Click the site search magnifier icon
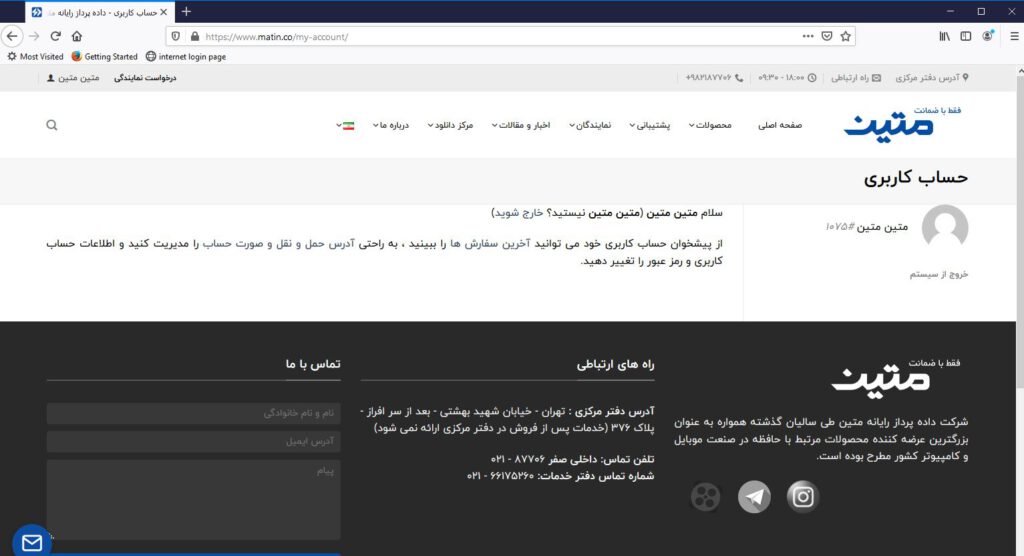This screenshot has width=1024, height=556. 52,125
